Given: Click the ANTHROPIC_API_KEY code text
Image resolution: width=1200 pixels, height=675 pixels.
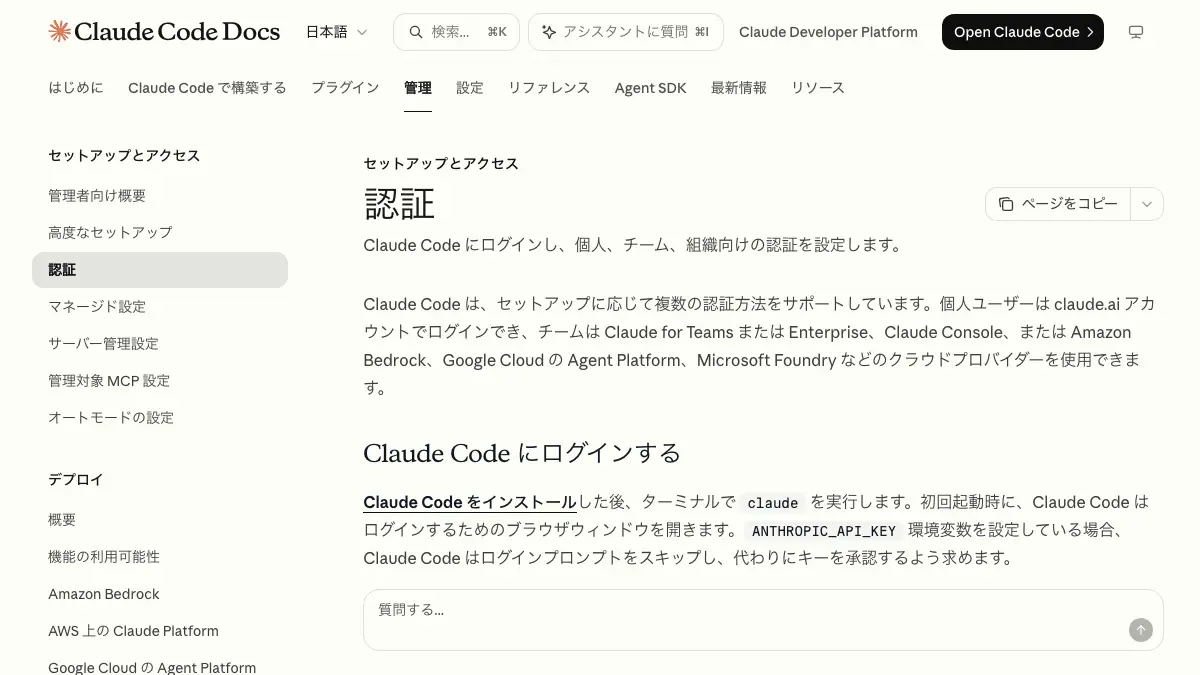Looking at the screenshot, I should click(x=824, y=531).
